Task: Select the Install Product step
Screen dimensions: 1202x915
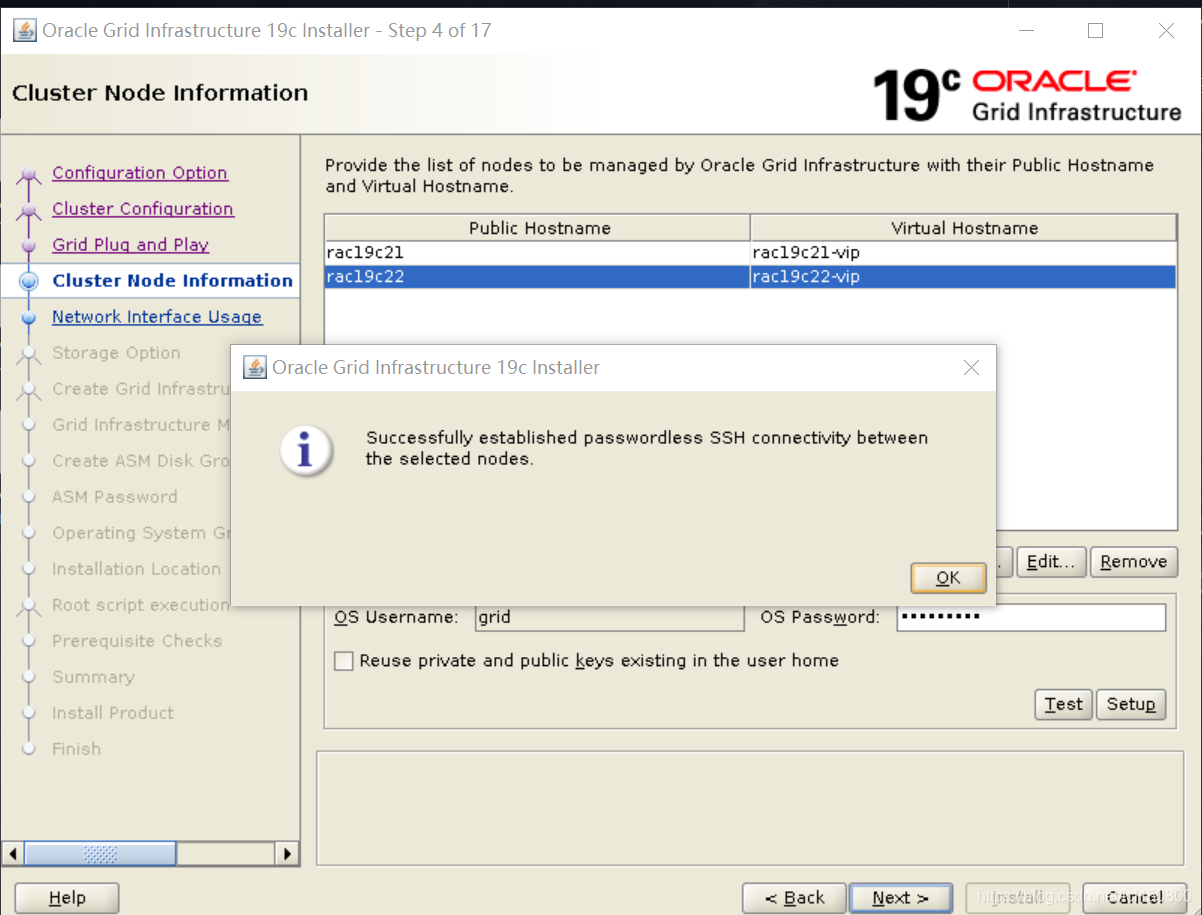Action: 113,713
